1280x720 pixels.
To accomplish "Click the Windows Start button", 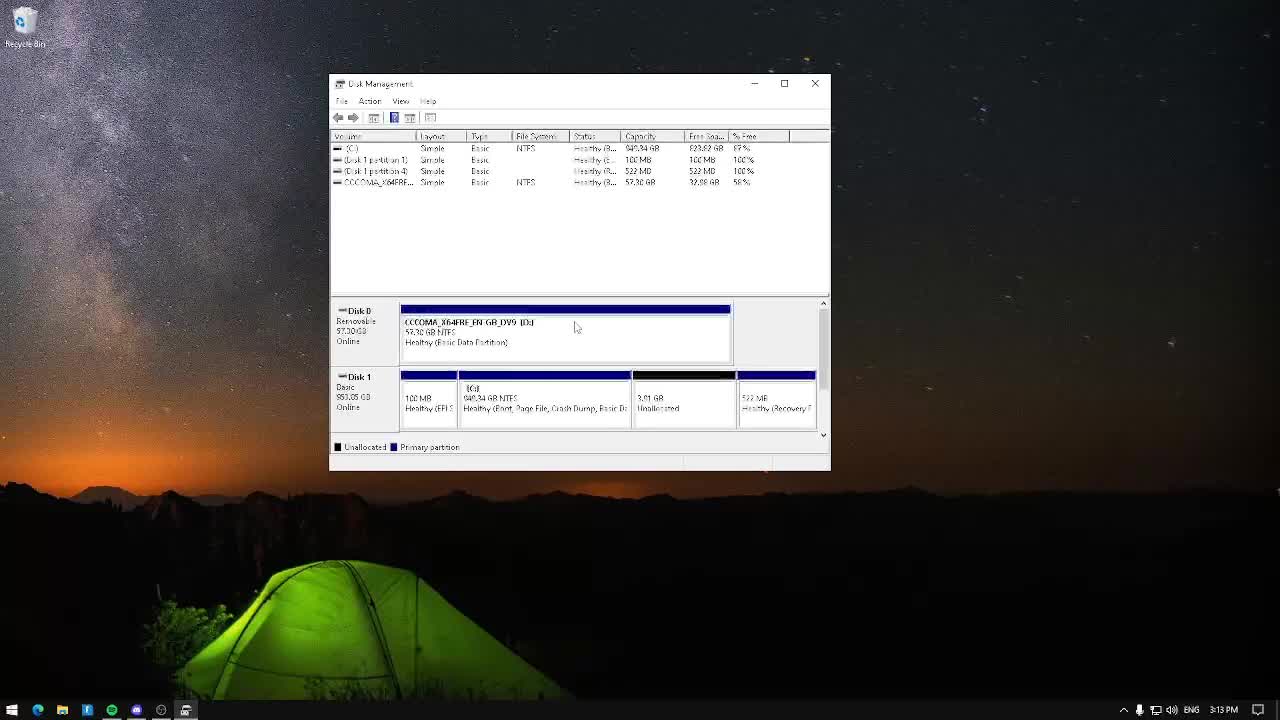I will pos(12,710).
